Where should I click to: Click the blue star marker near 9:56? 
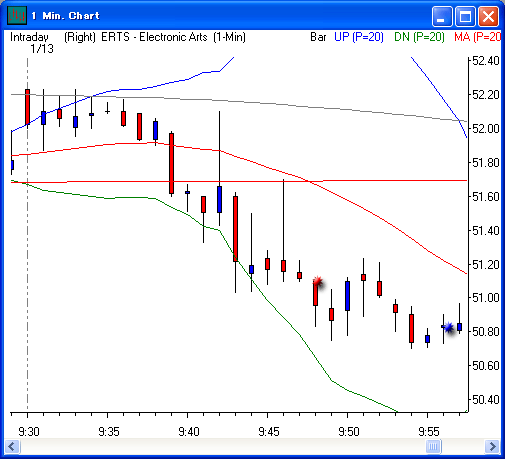point(449,328)
